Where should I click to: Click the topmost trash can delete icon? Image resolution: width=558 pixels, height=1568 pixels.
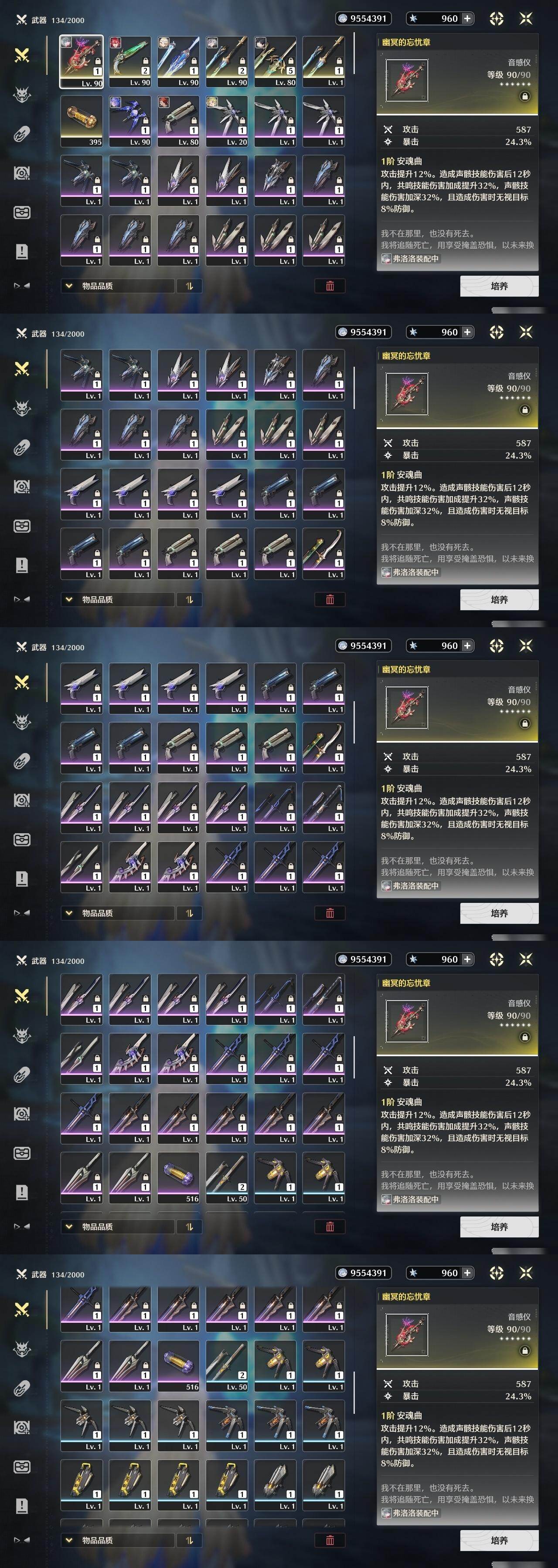[x=330, y=285]
